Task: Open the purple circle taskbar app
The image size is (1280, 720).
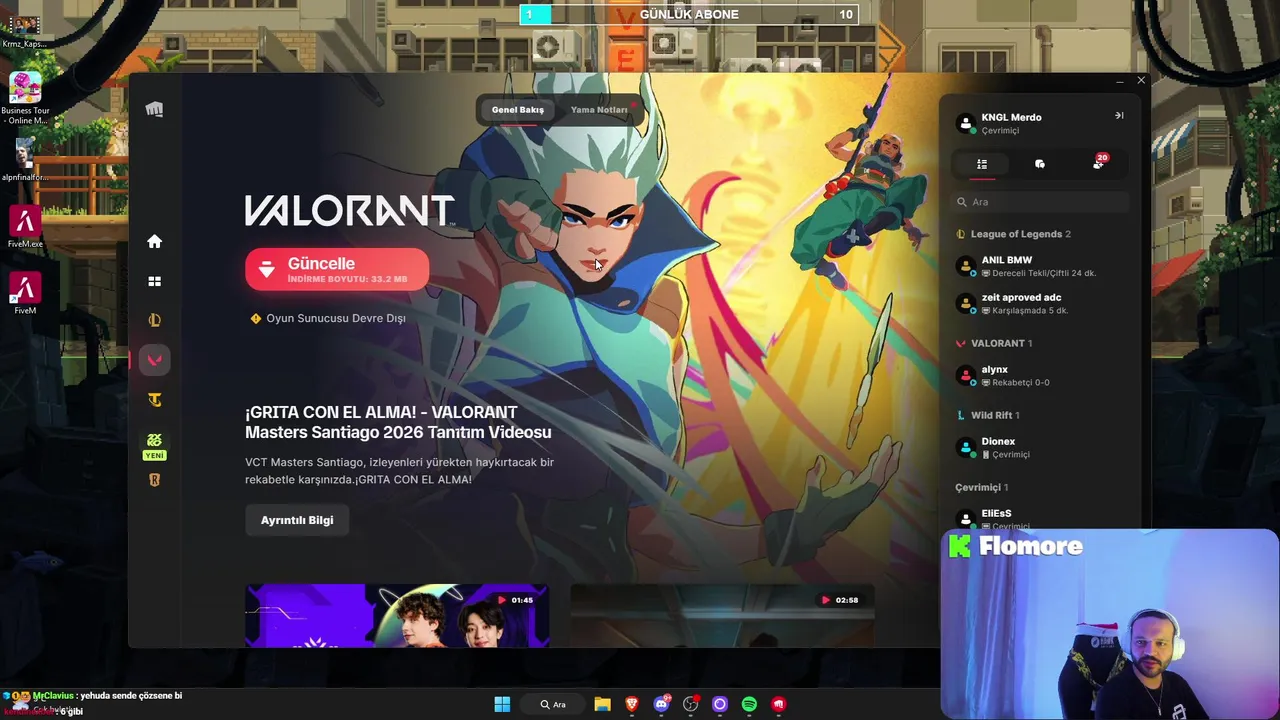Action: [x=719, y=704]
